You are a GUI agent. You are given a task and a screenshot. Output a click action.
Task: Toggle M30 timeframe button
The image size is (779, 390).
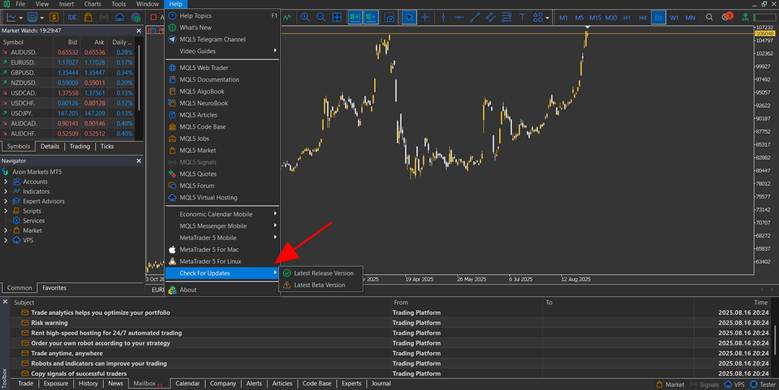611,18
